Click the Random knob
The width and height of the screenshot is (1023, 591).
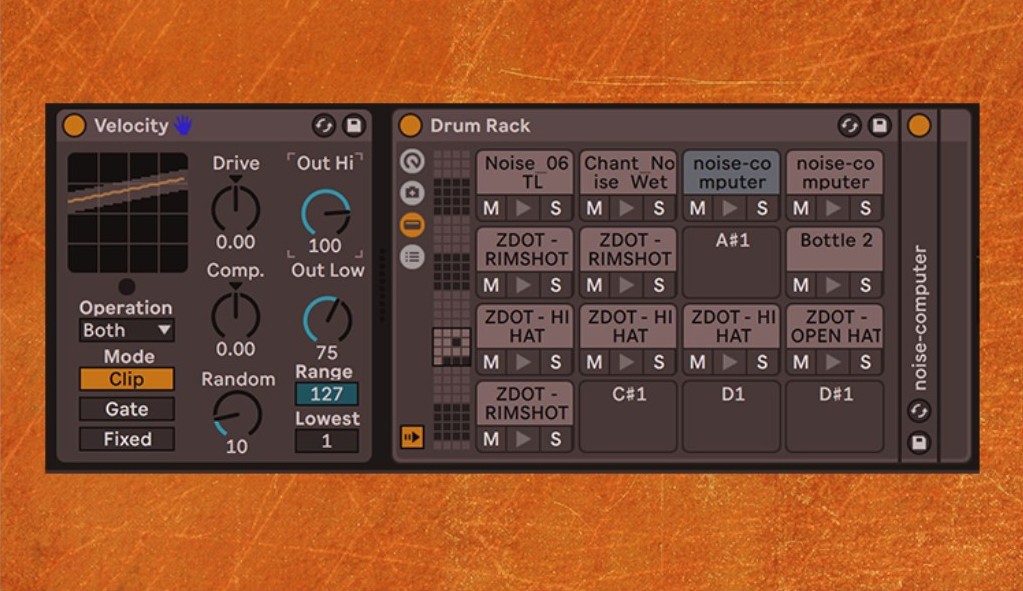coord(237,414)
